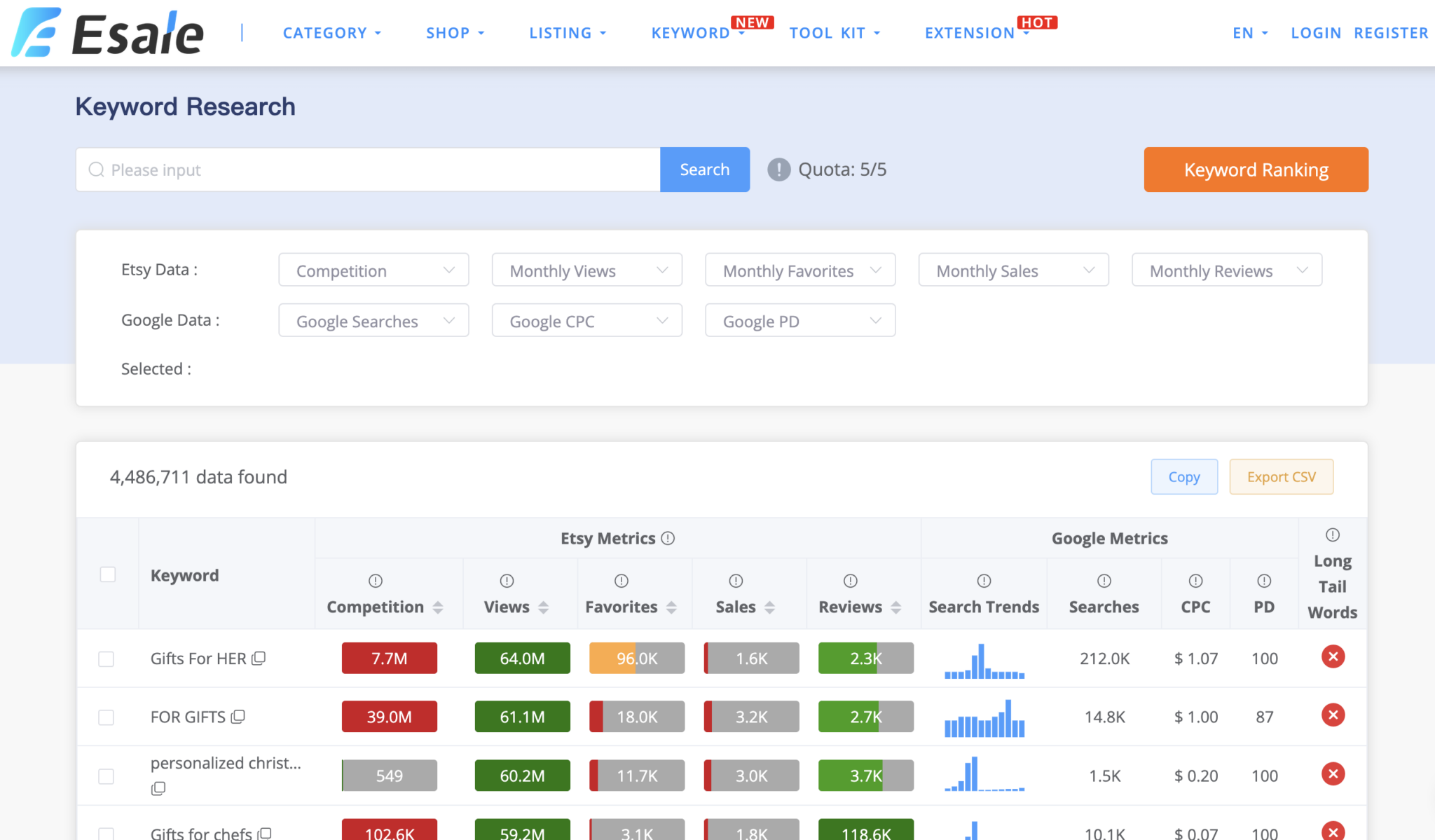Click the Keyword Ranking button
The width and height of the screenshot is (1435, 840).
(1256, 170)
